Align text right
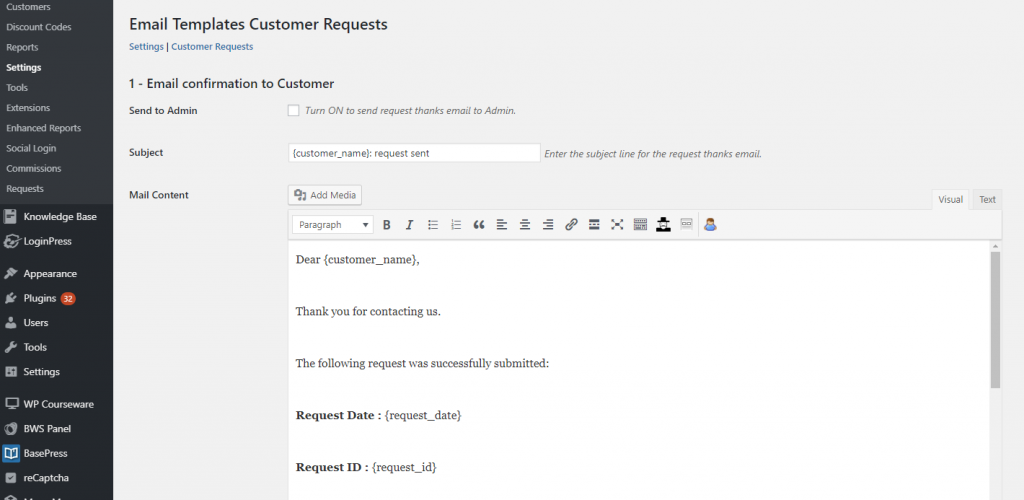The image size is (1024, 500). pyautogui.click(x=548, y=225)
